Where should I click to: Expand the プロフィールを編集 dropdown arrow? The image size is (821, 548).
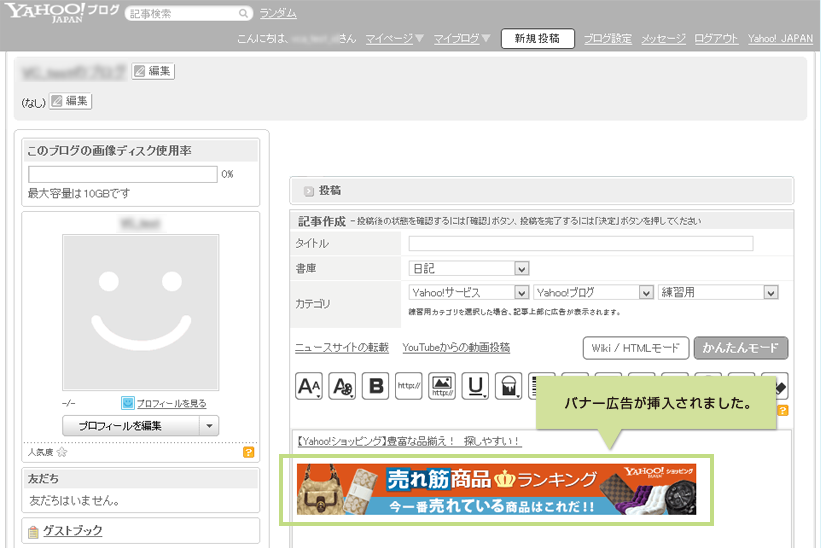point(209,426)
